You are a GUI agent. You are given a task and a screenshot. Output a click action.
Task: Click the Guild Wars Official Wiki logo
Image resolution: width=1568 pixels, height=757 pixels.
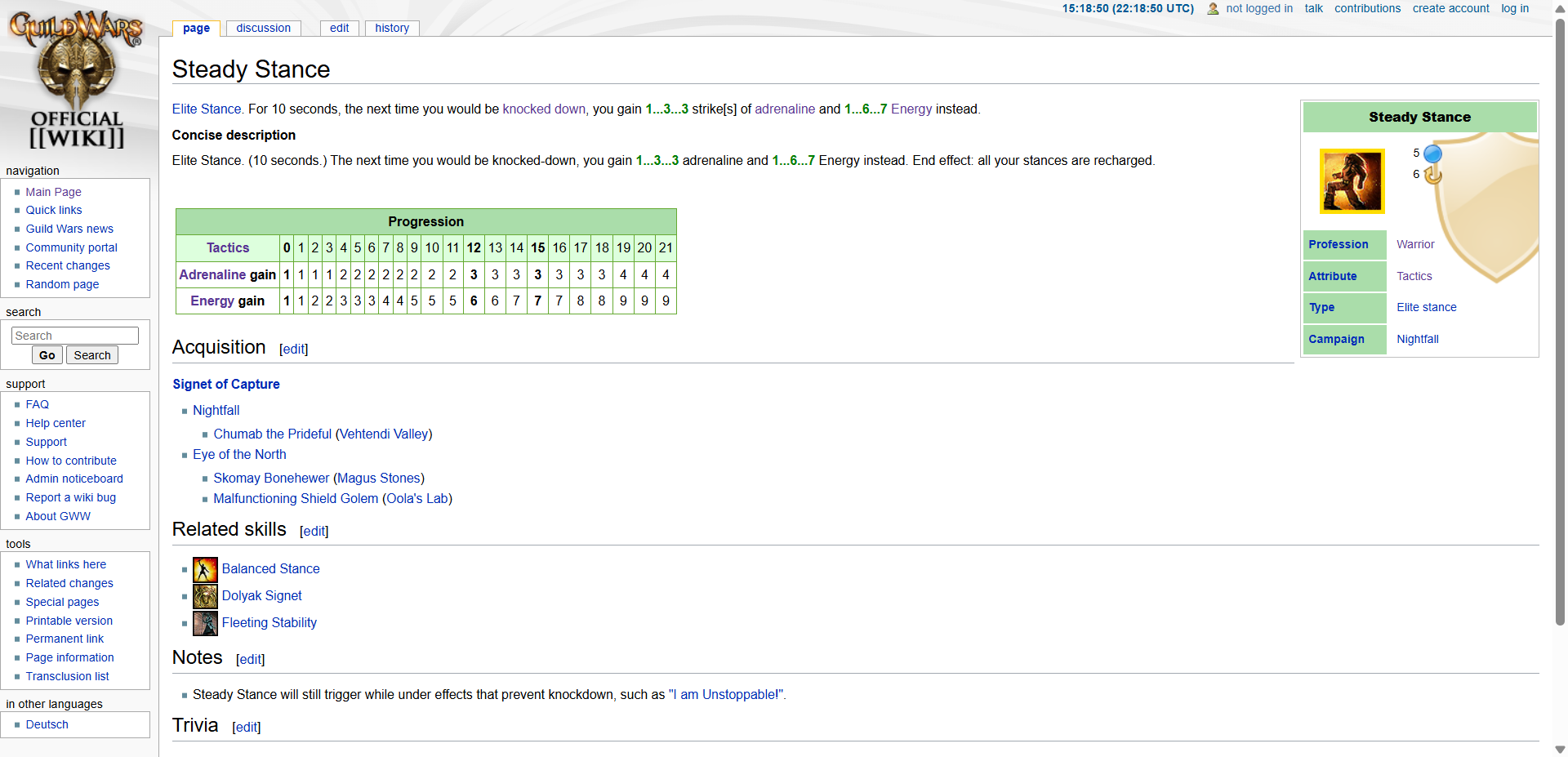(76, 79)
